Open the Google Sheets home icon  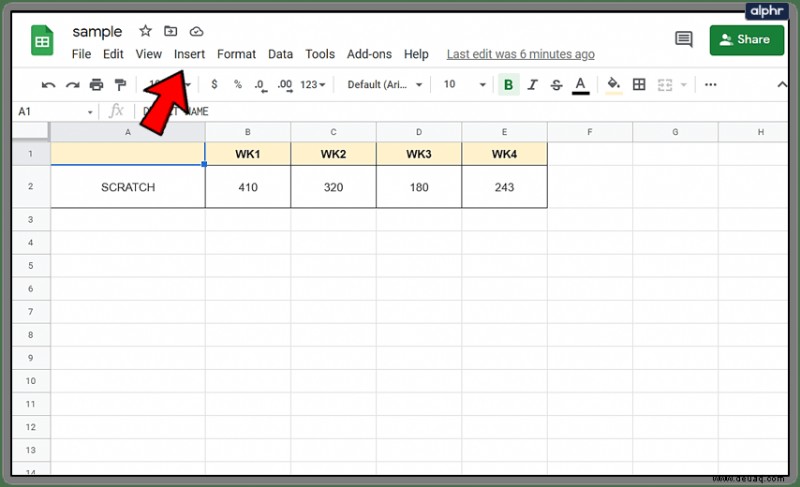pyautogui.click(x=42, y=40)
